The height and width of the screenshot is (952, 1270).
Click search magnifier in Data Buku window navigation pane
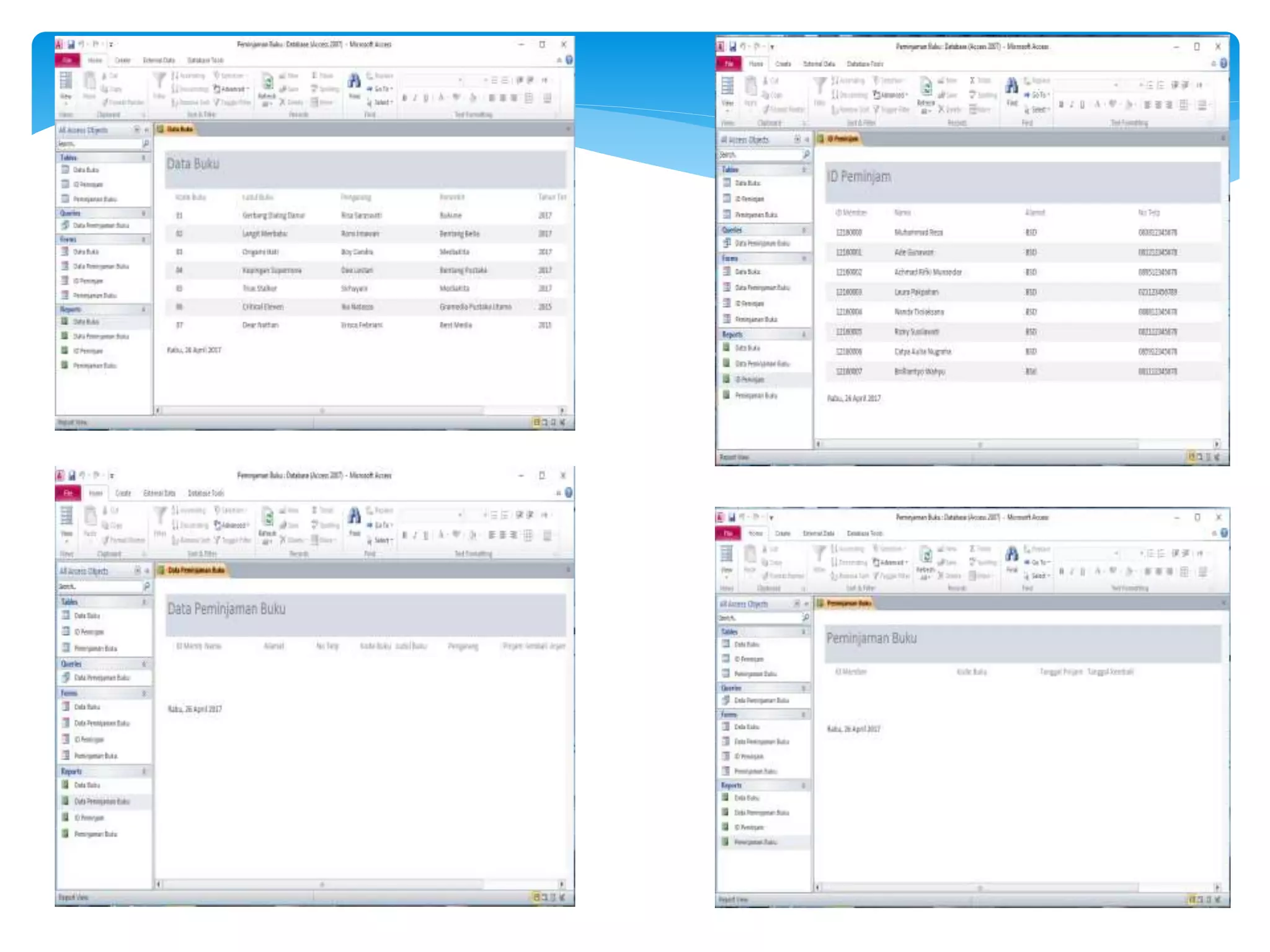coord(146,144)
